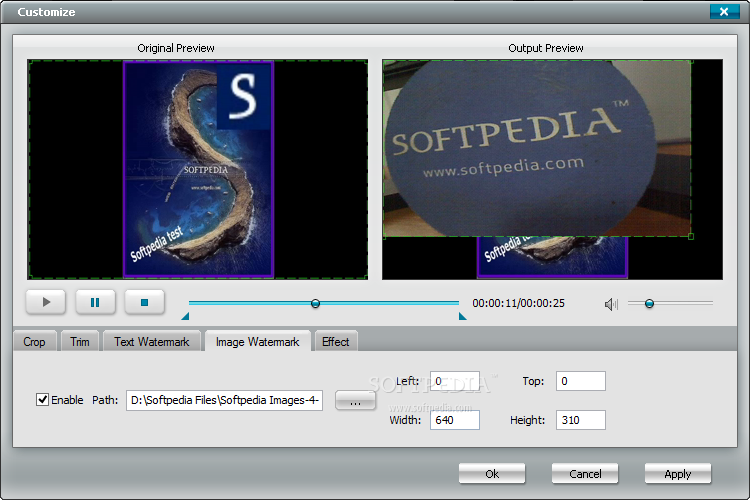This screenshot has width=750, height=500.
Task: Click the Top position field
Action: pyautogui.click(x=581, y=381)
